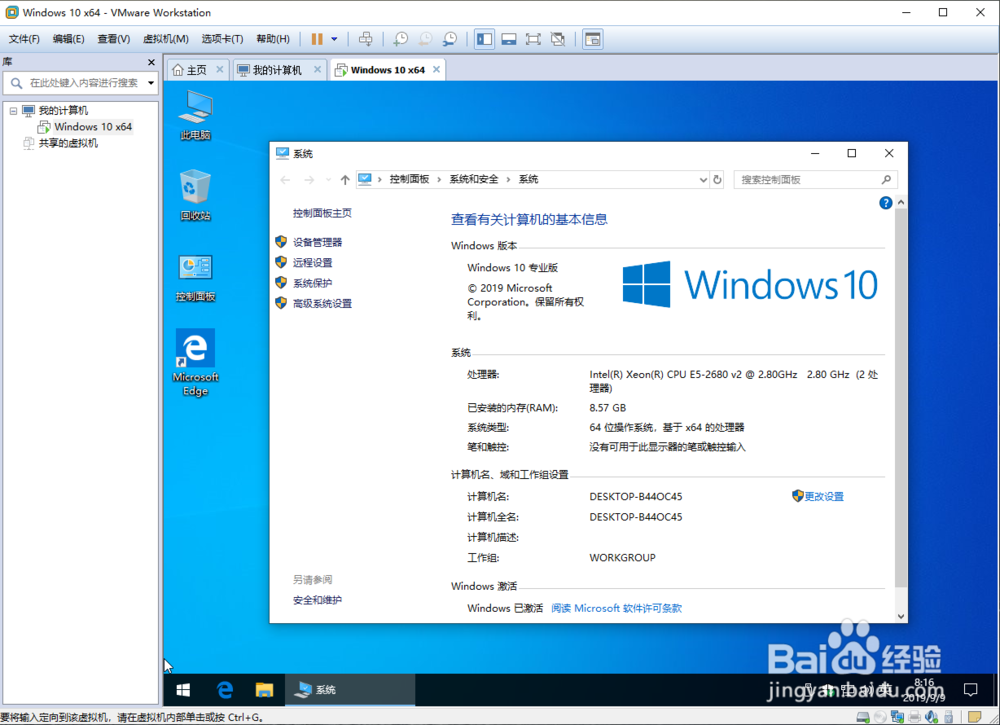
Task: Open 远程设置 from the left pane
Action: (312, 263)
